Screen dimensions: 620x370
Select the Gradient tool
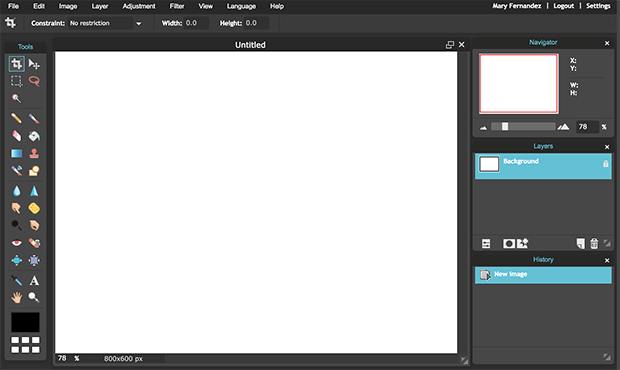tap(16, 153)
